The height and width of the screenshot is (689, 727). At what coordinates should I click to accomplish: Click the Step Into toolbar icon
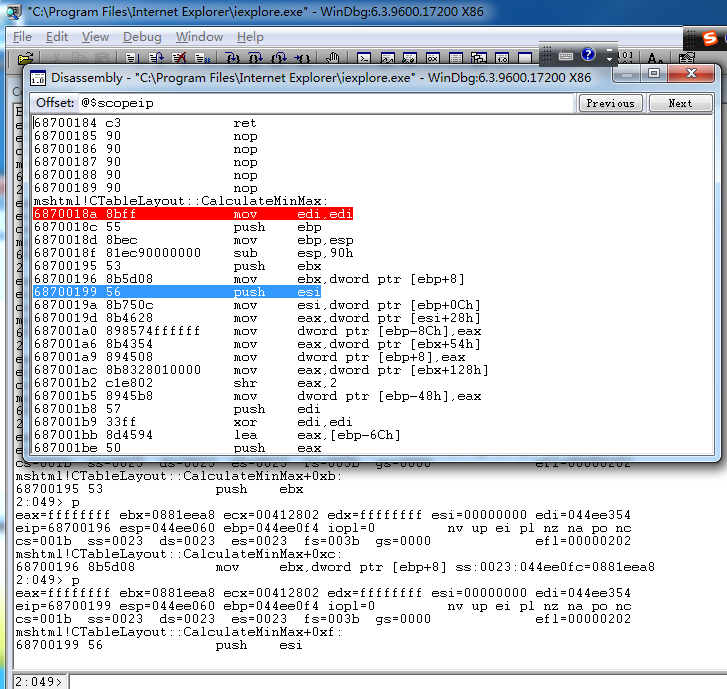click(x=232, y=59)
